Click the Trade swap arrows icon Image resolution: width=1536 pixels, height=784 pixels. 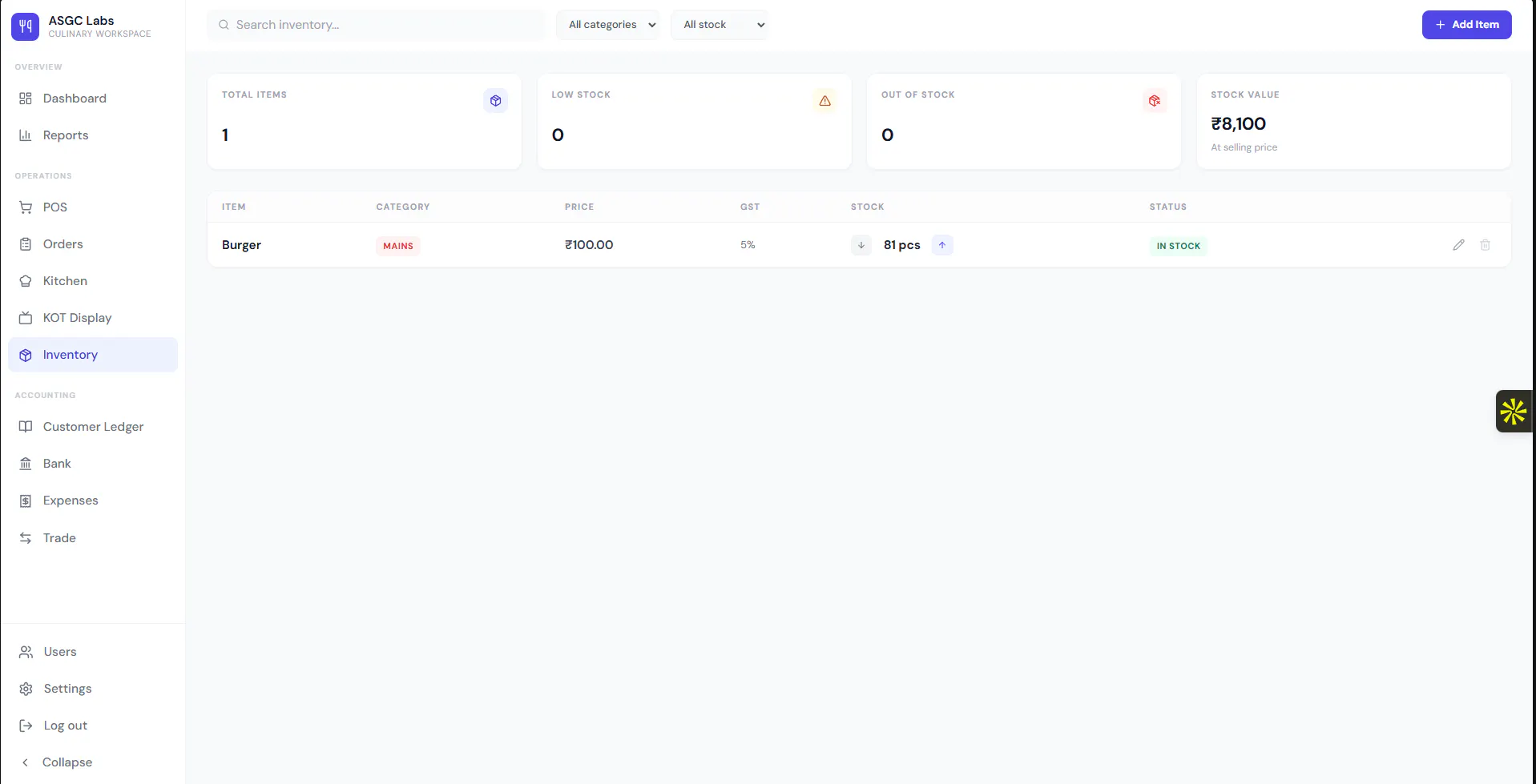(x=26, y=538)
